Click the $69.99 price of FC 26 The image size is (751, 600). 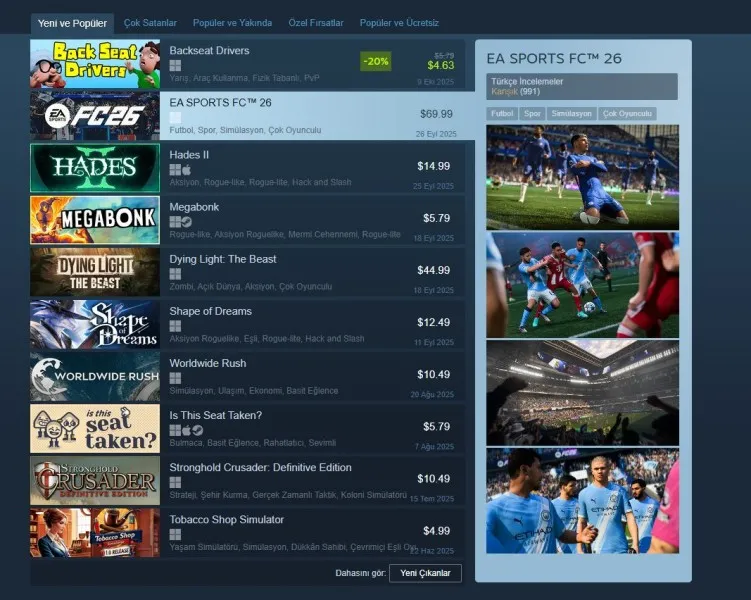pos(436,114)
